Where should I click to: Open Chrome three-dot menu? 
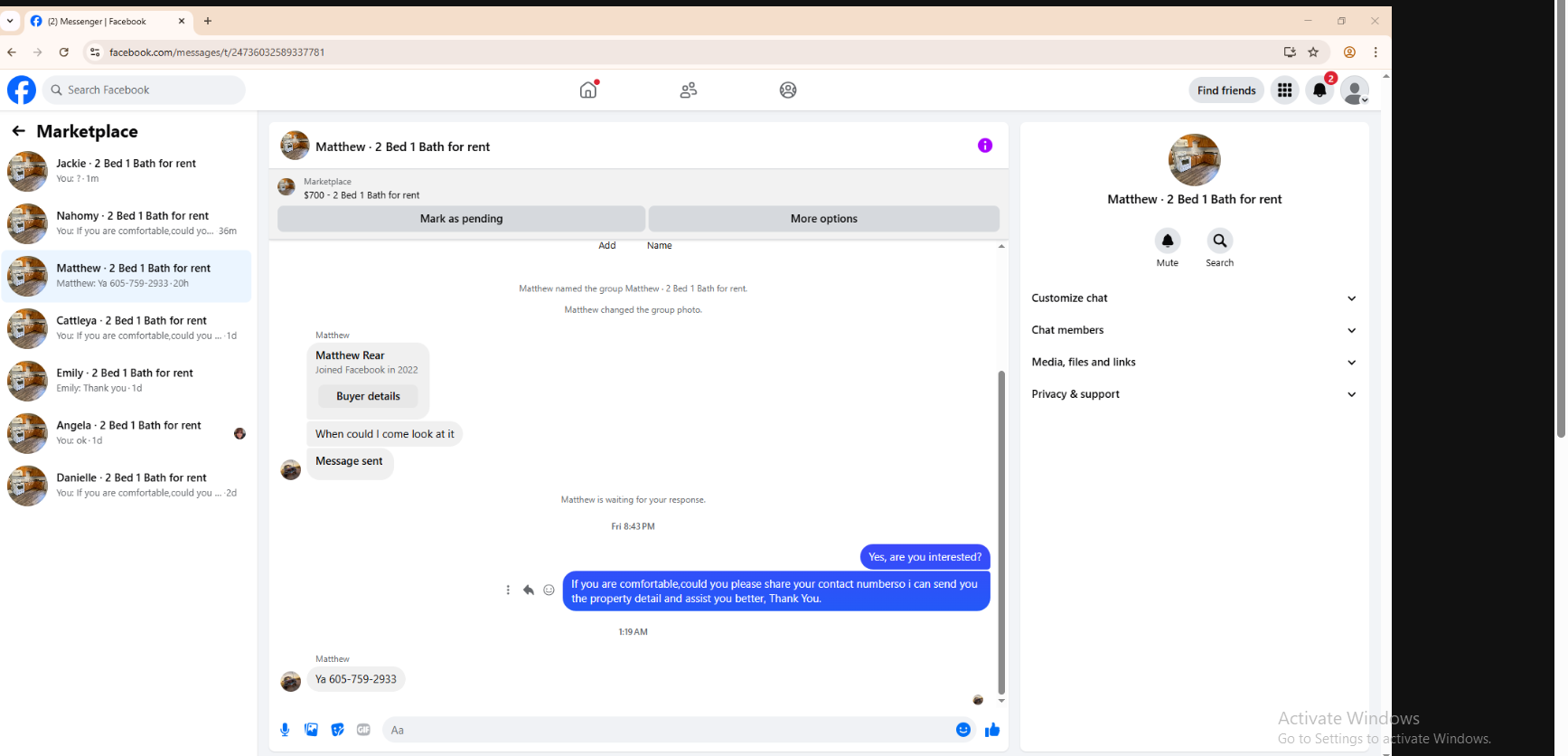point(1376,52)
